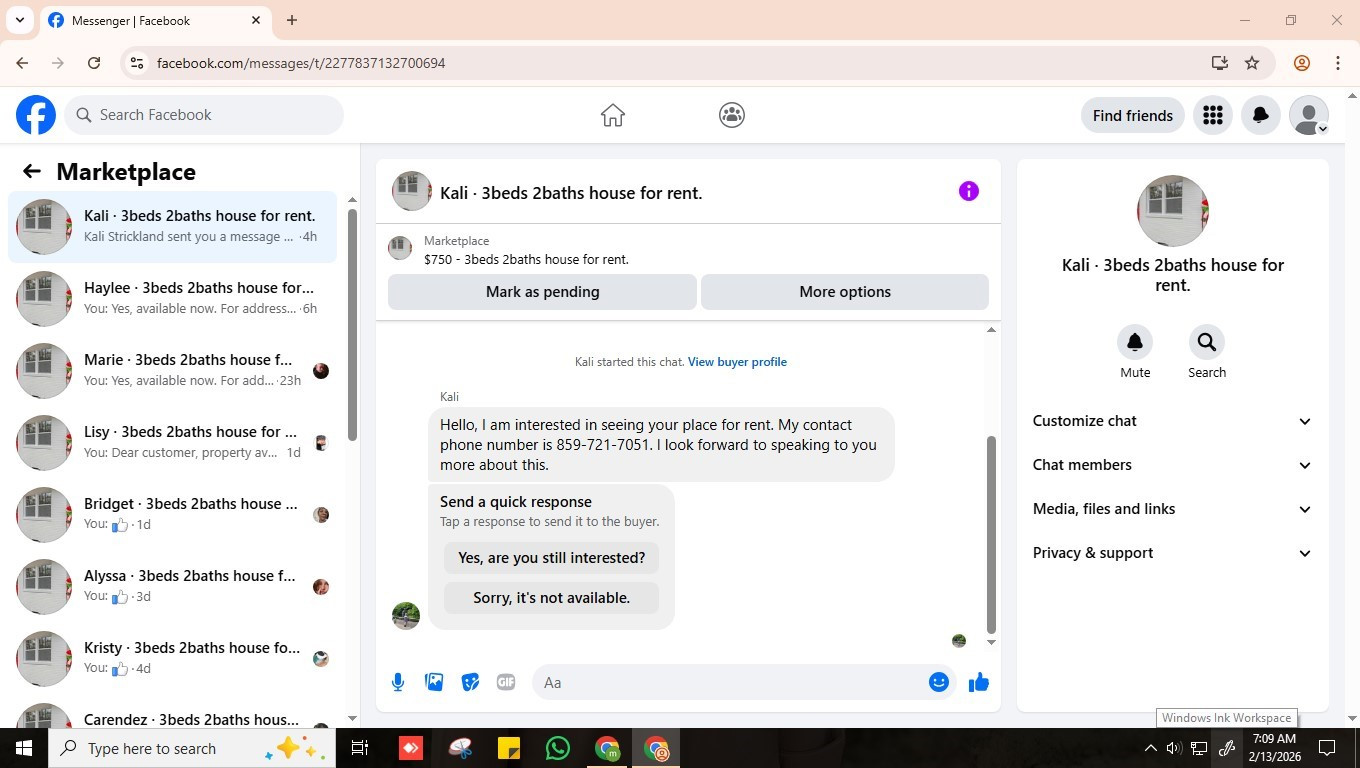Expand Chat members section
Image resolution: width=1360 pixels, height=768 pixels.
coord(1172,465)
